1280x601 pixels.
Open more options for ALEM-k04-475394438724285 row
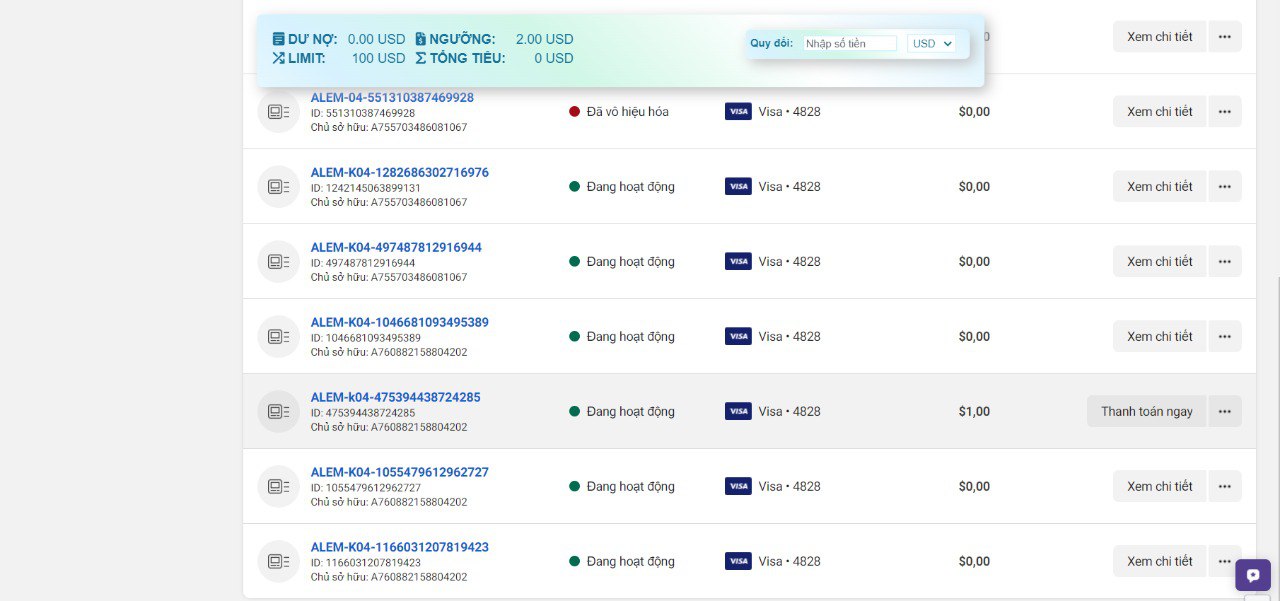coord(1225,411)
